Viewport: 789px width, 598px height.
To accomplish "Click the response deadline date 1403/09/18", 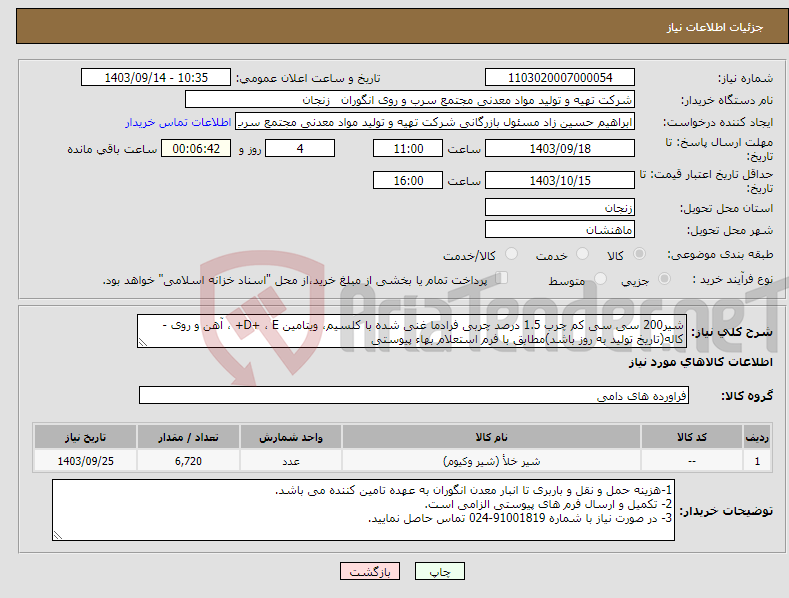I will 560,148.
